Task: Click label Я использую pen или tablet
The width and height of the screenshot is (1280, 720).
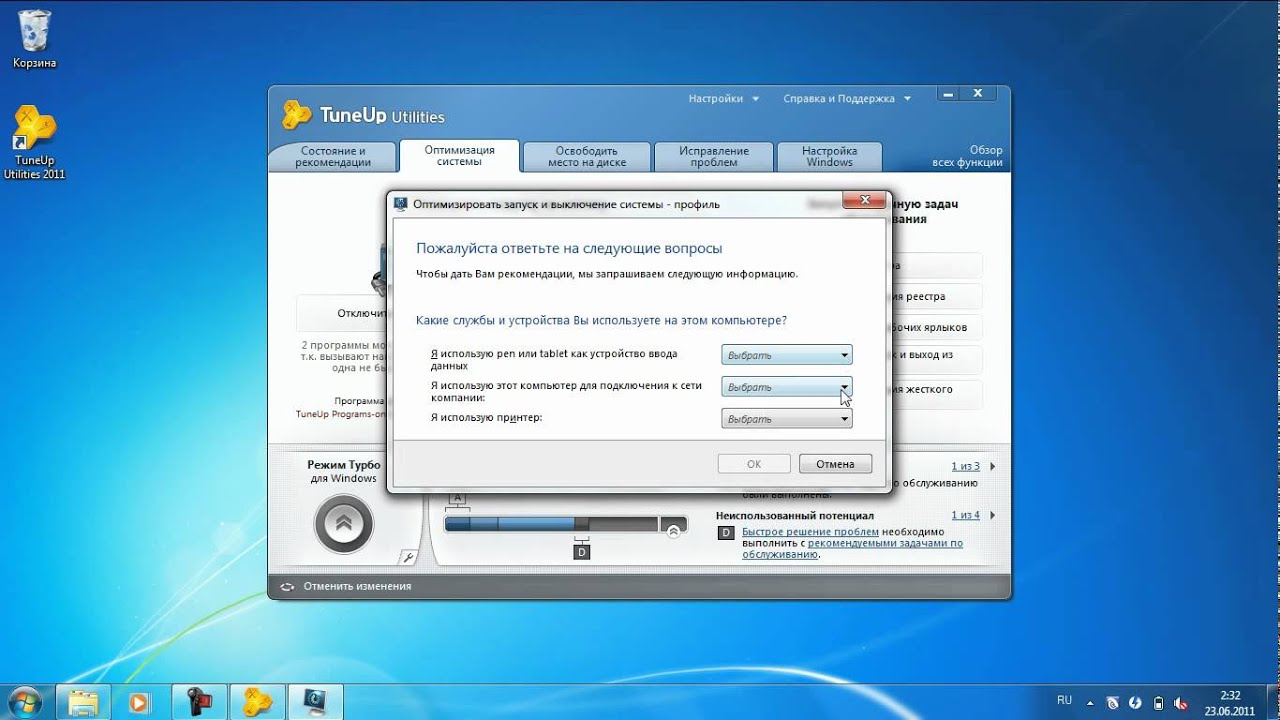Action: tap(554, 360)
